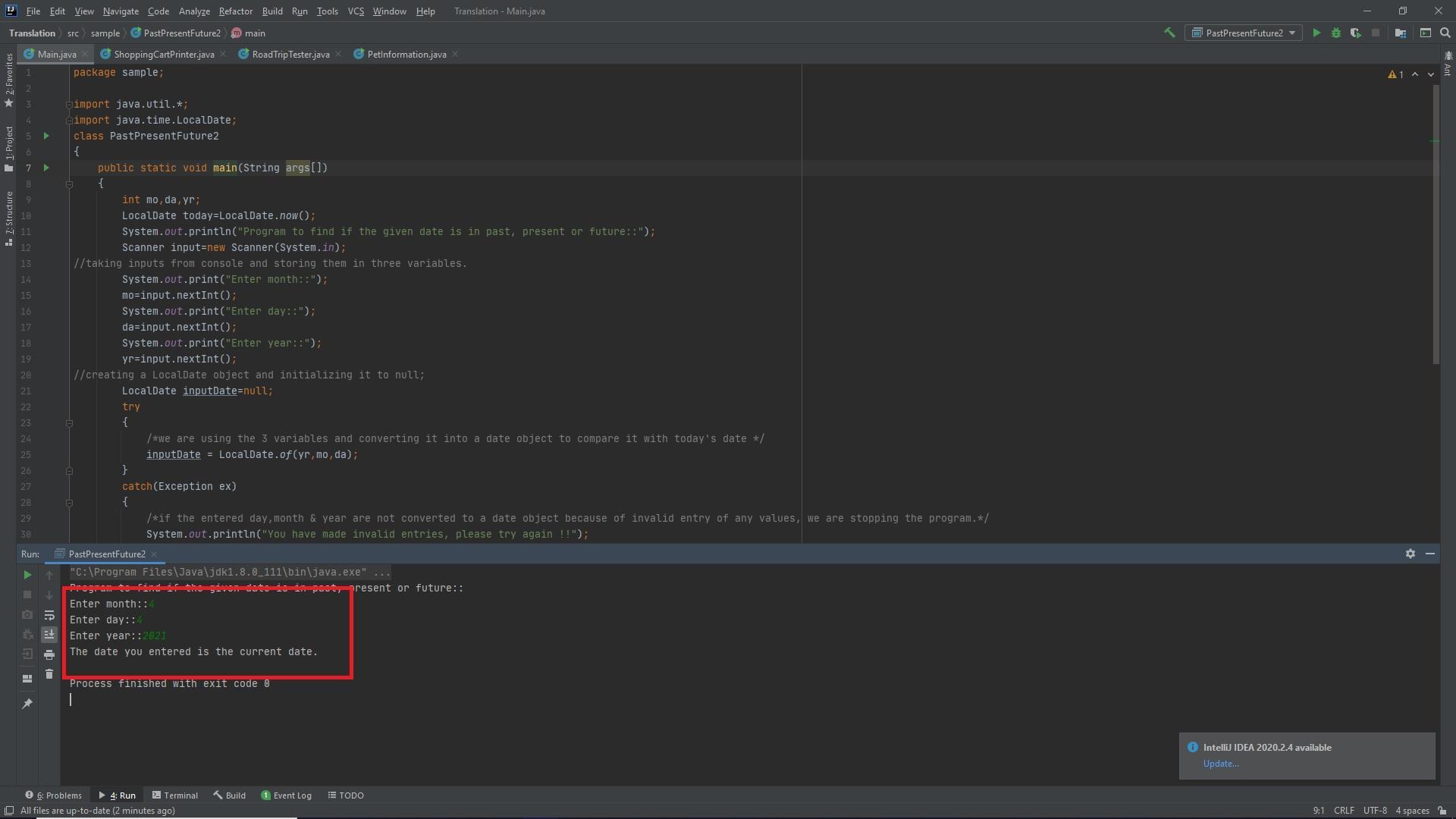This screenshot has width=1456, height=819.
Task: Switch to the RoadTripTester.java tab
Action: (x=290, y=55)
